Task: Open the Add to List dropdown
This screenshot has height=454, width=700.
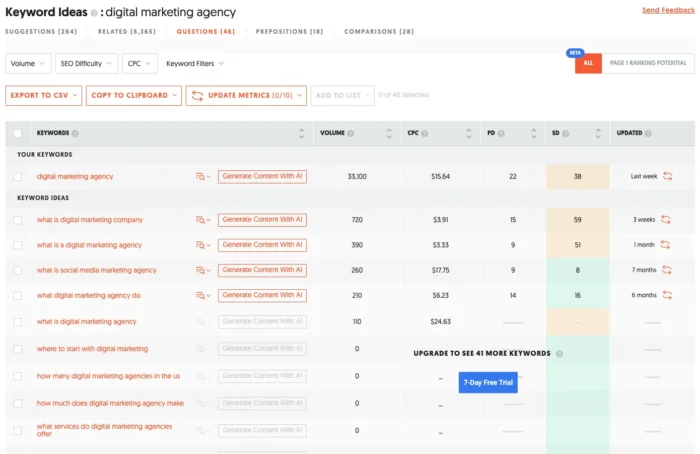Action: pyautogui.click(x=342, y=96)
